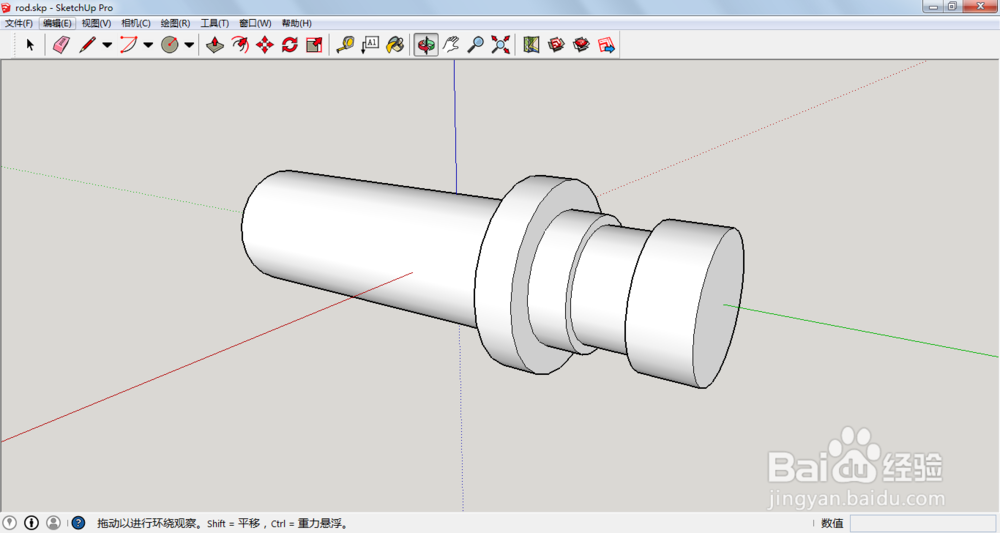The image size is (1000, 533).
Task: Click the 数值 measurements input box
Action: [923, 523]
